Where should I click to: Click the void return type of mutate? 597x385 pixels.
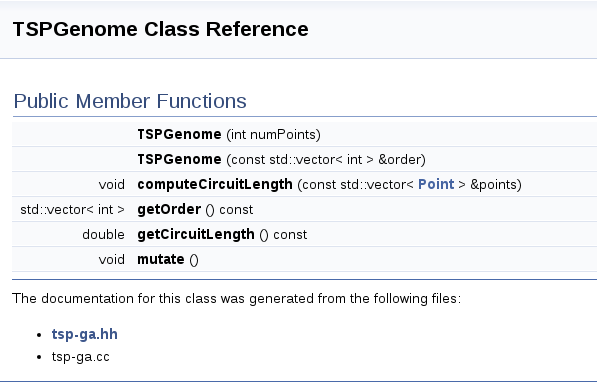(x=112, y=260)
